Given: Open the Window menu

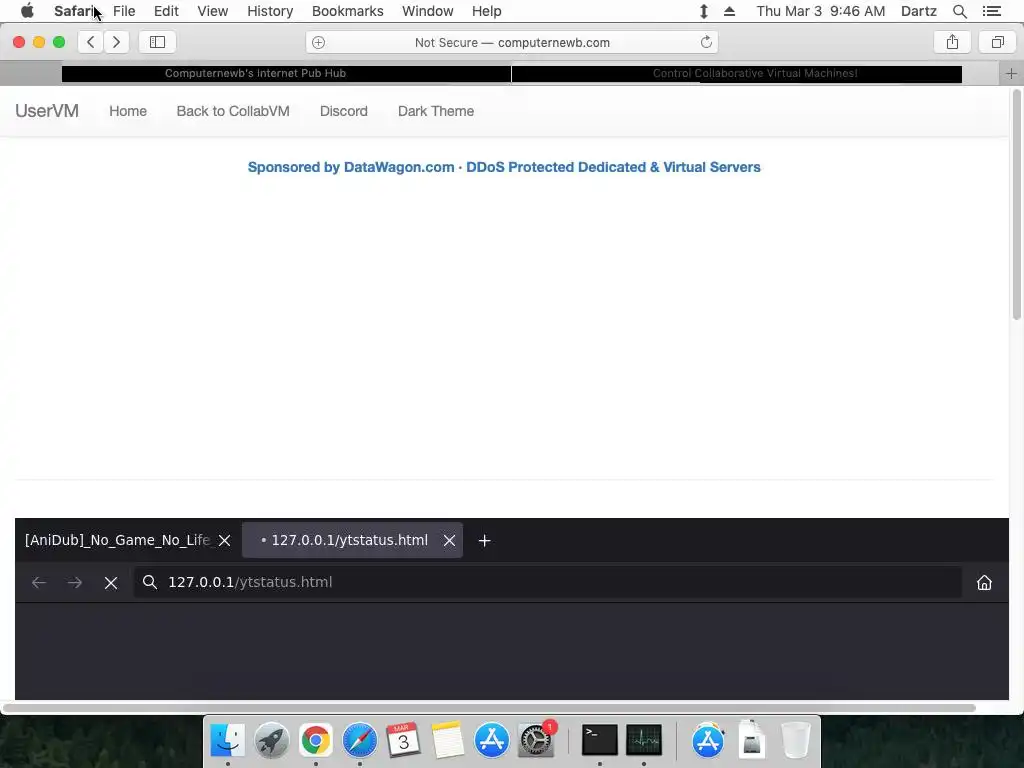Looking at the screenshot, I should [427, 11].
